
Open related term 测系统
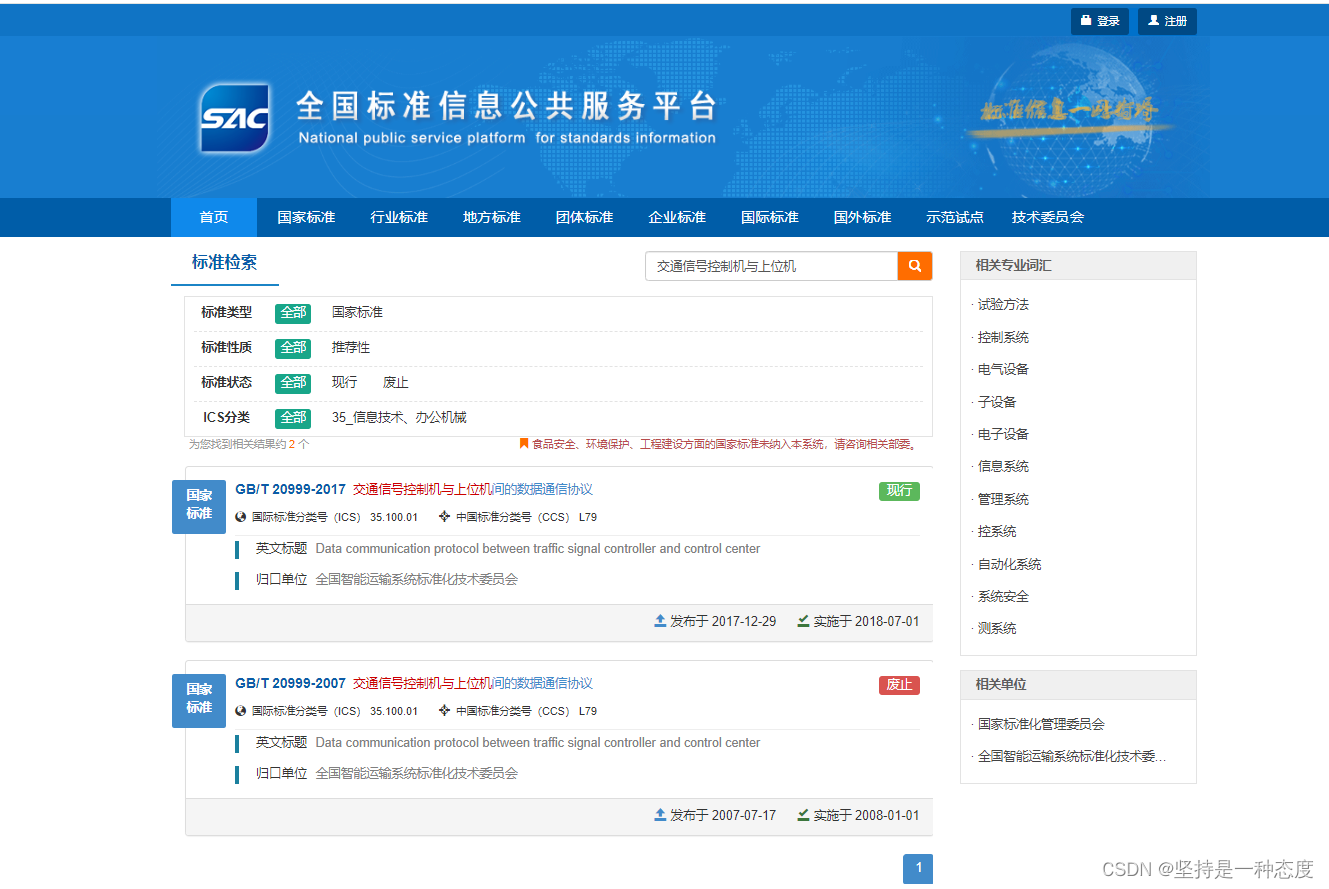coord(997,629)
